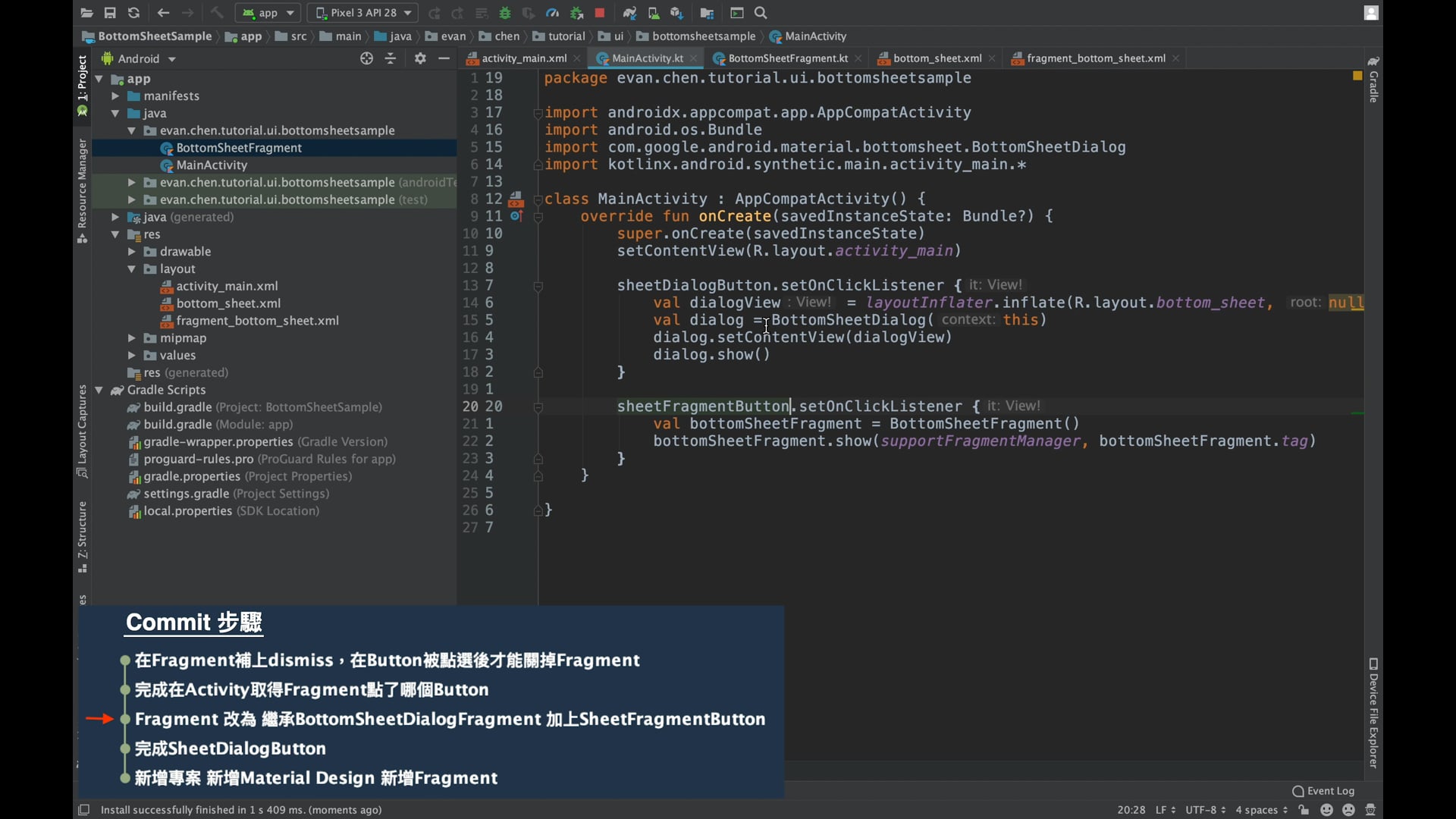Collapse the Gradle Scripts tree node
The height and width of the screenshot is (819, 1456).
tap(99, 390)
